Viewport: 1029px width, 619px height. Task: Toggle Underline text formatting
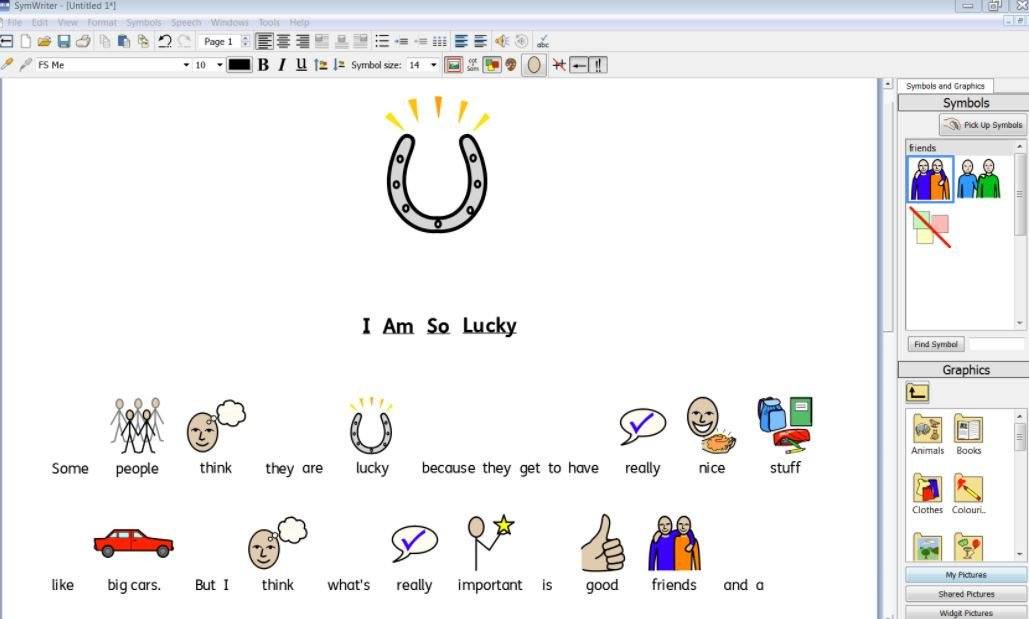click(x=301, y=65)
